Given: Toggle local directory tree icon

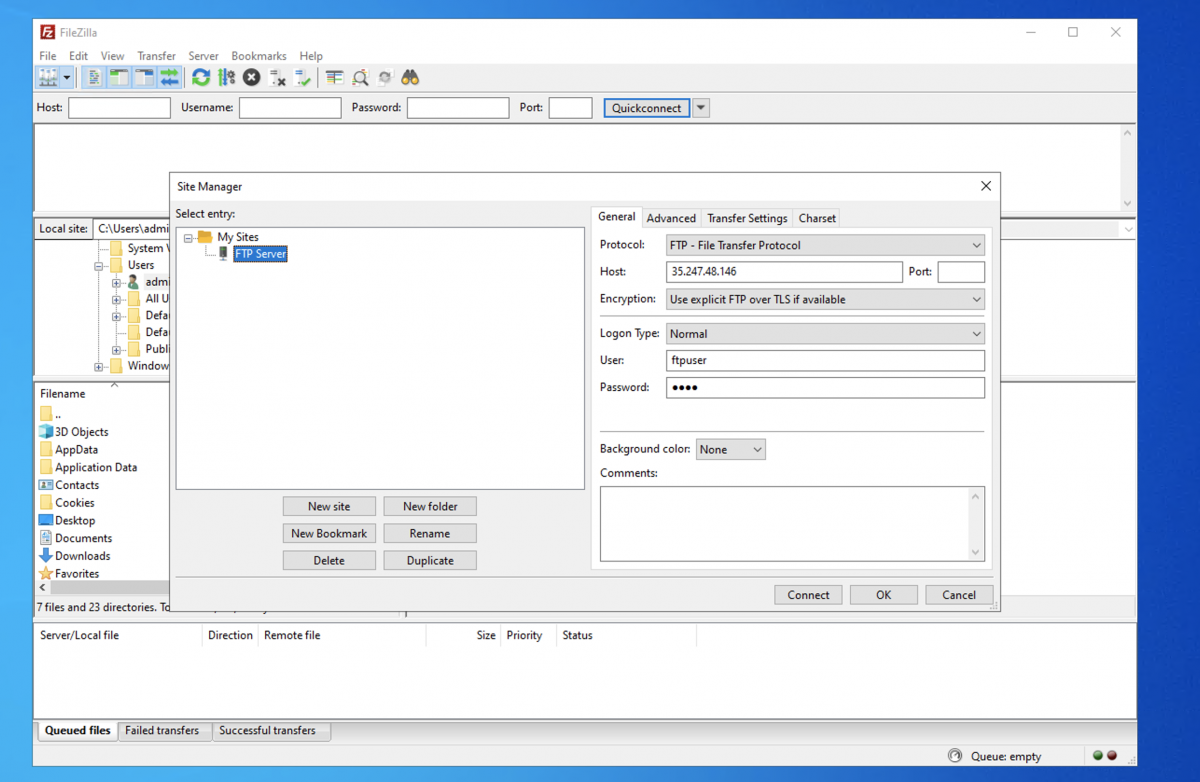Looking at the screenshot, I should pyautogui.click(x=119, y=77).
